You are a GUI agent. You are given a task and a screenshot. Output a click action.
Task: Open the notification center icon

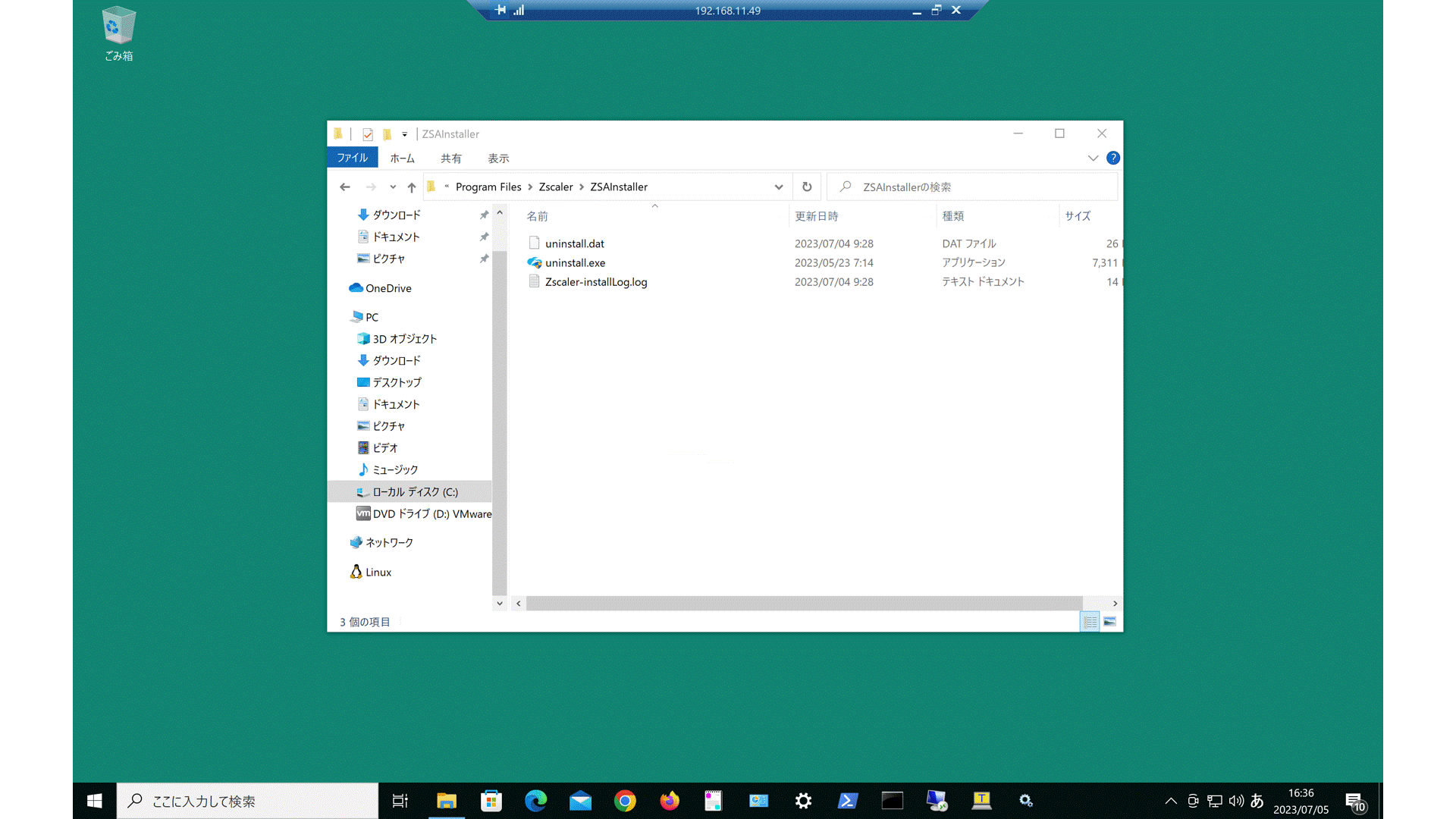pyautogui.click(x=1355, y=802)
